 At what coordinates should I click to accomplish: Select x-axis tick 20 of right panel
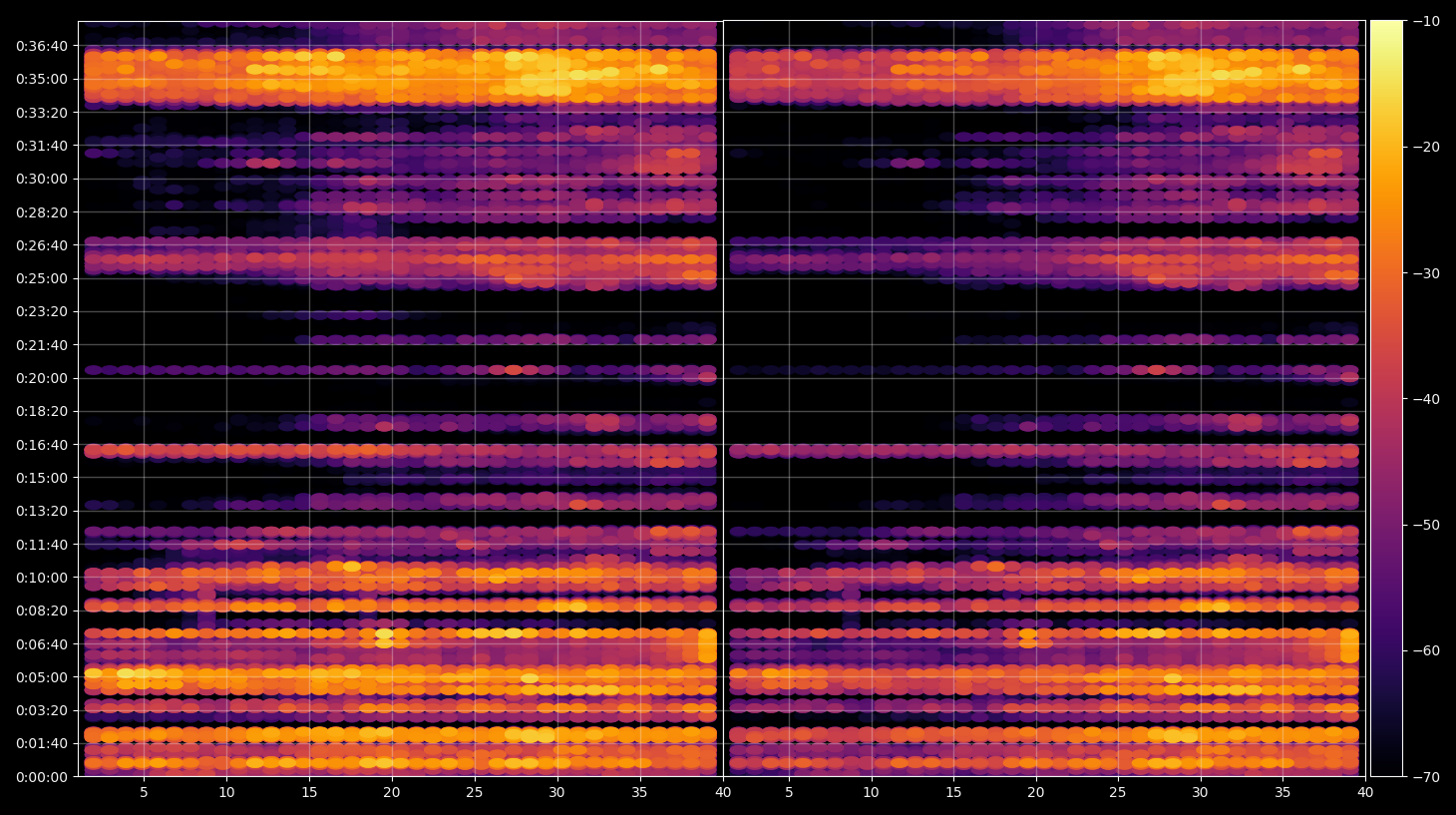[1036, 793]
